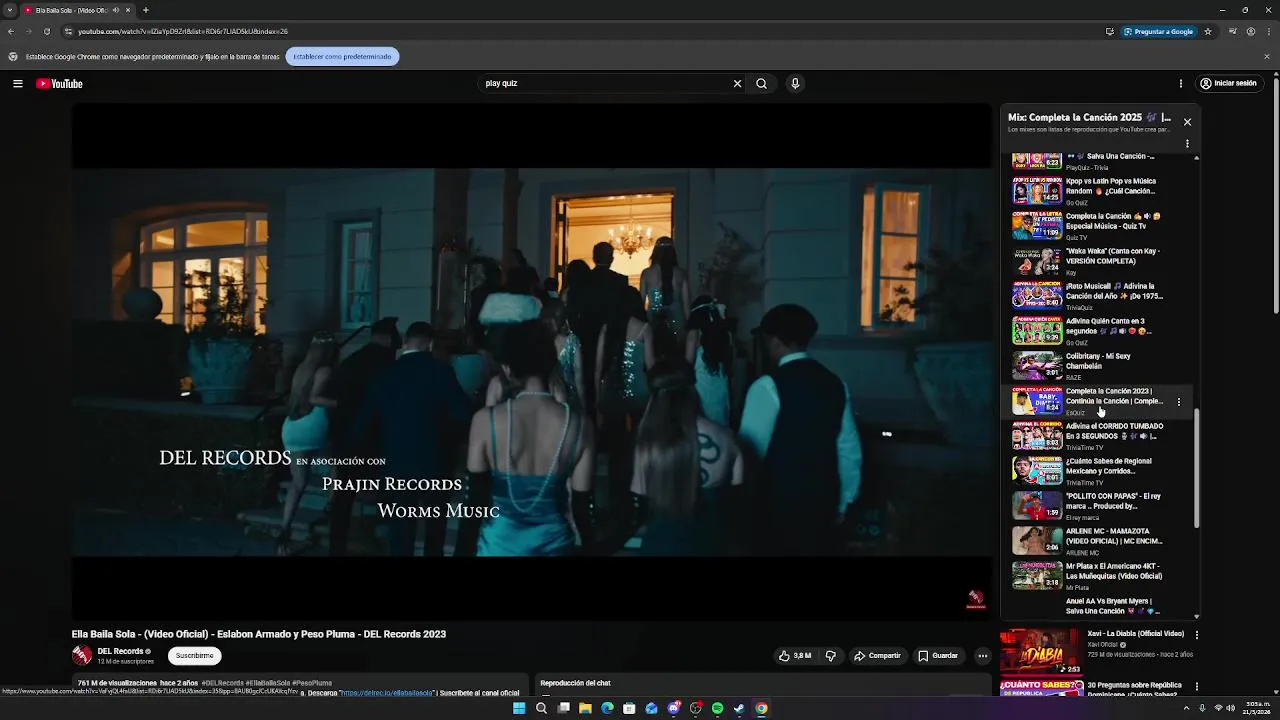
Task: Click the Suscribirme button
Action: tap(195, 656)
